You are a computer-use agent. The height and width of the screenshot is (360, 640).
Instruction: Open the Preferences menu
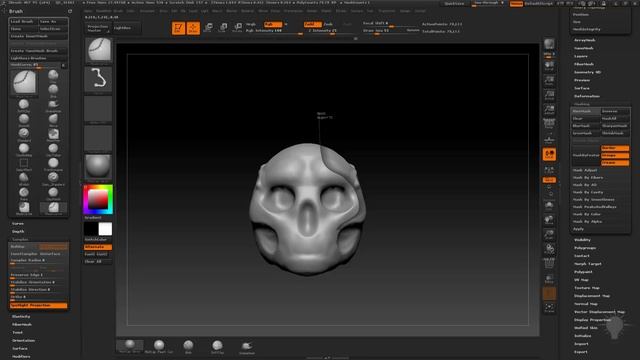[293, 11]
